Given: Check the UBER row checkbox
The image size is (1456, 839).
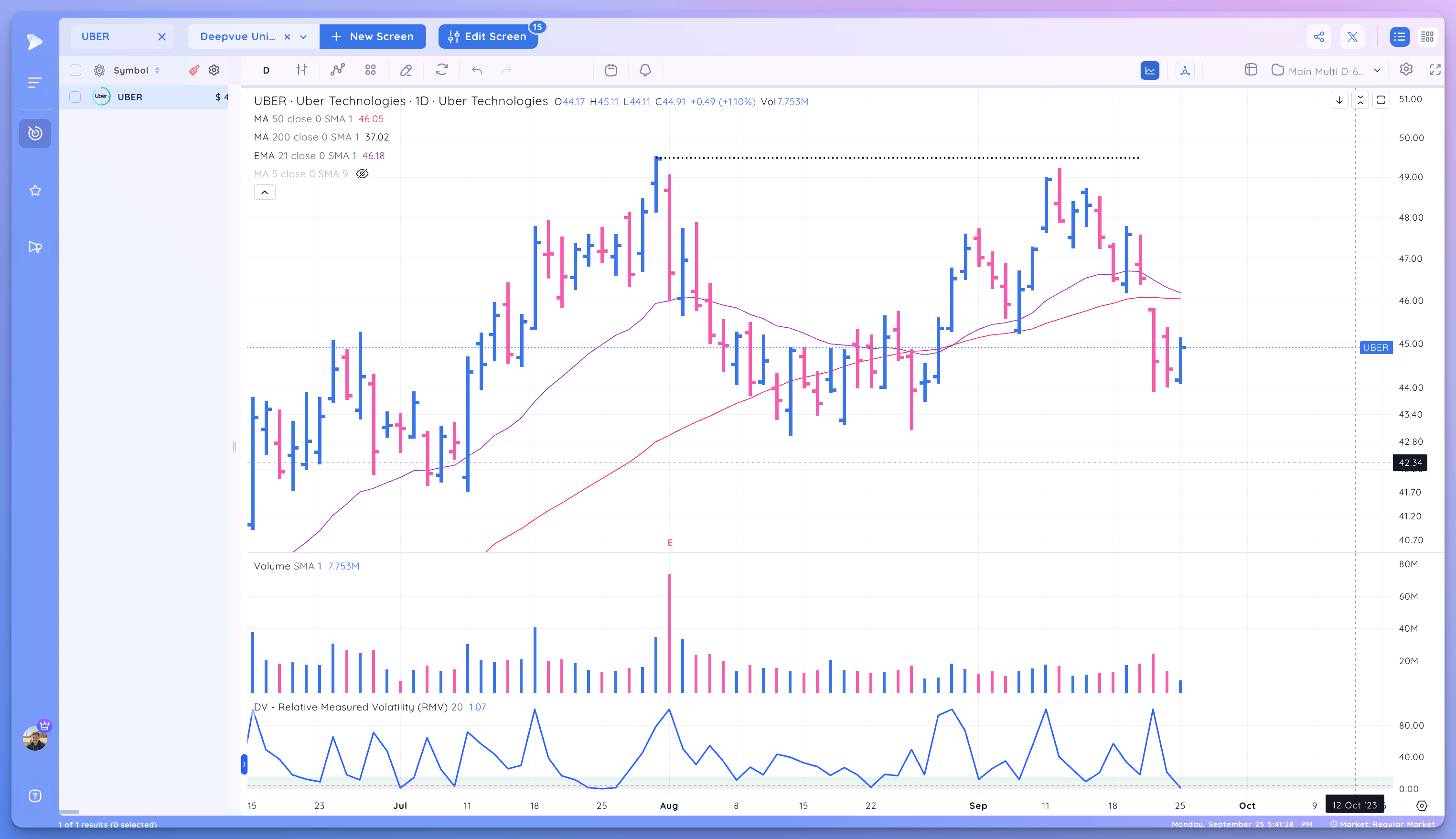Looking at the screenshot, I should pyautogui.click(x=75, y=97).
